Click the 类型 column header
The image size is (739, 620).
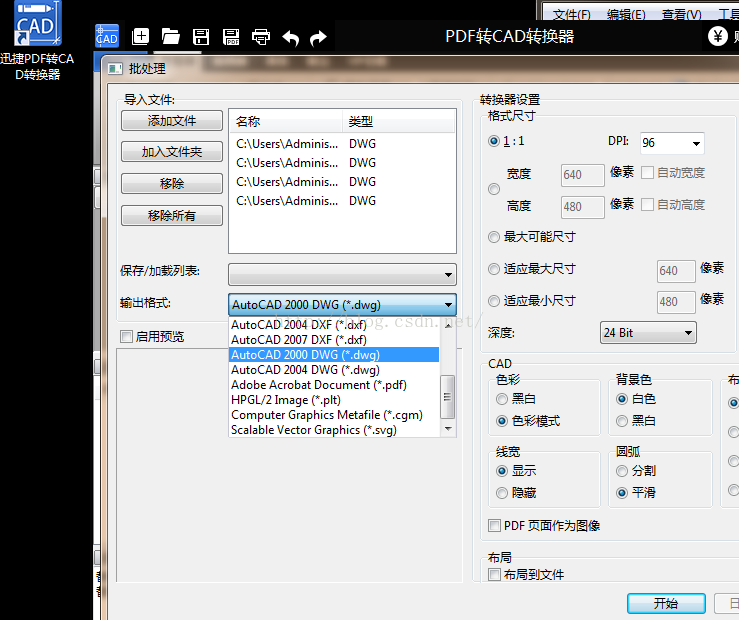(x=399, y=122)
